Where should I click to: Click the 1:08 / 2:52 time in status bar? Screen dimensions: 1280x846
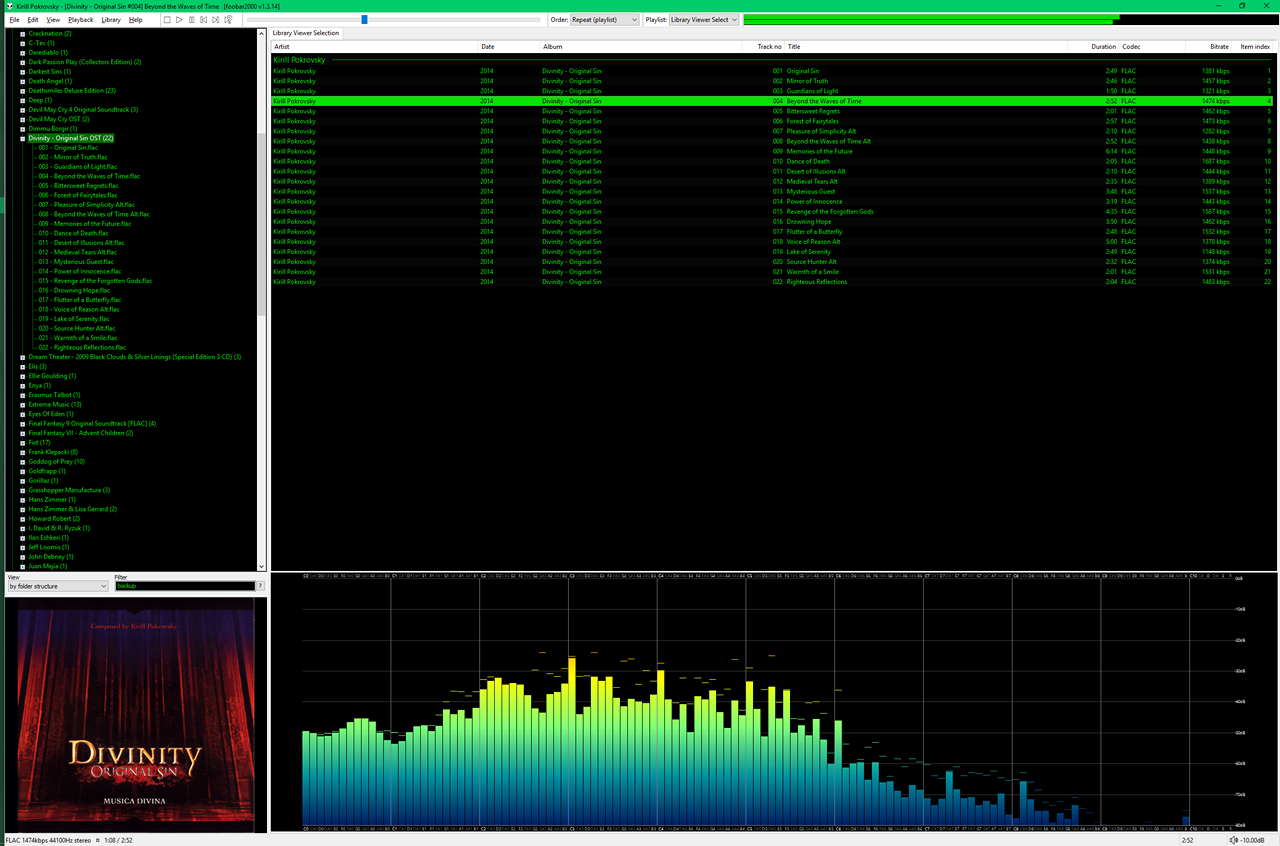point(118,840)
